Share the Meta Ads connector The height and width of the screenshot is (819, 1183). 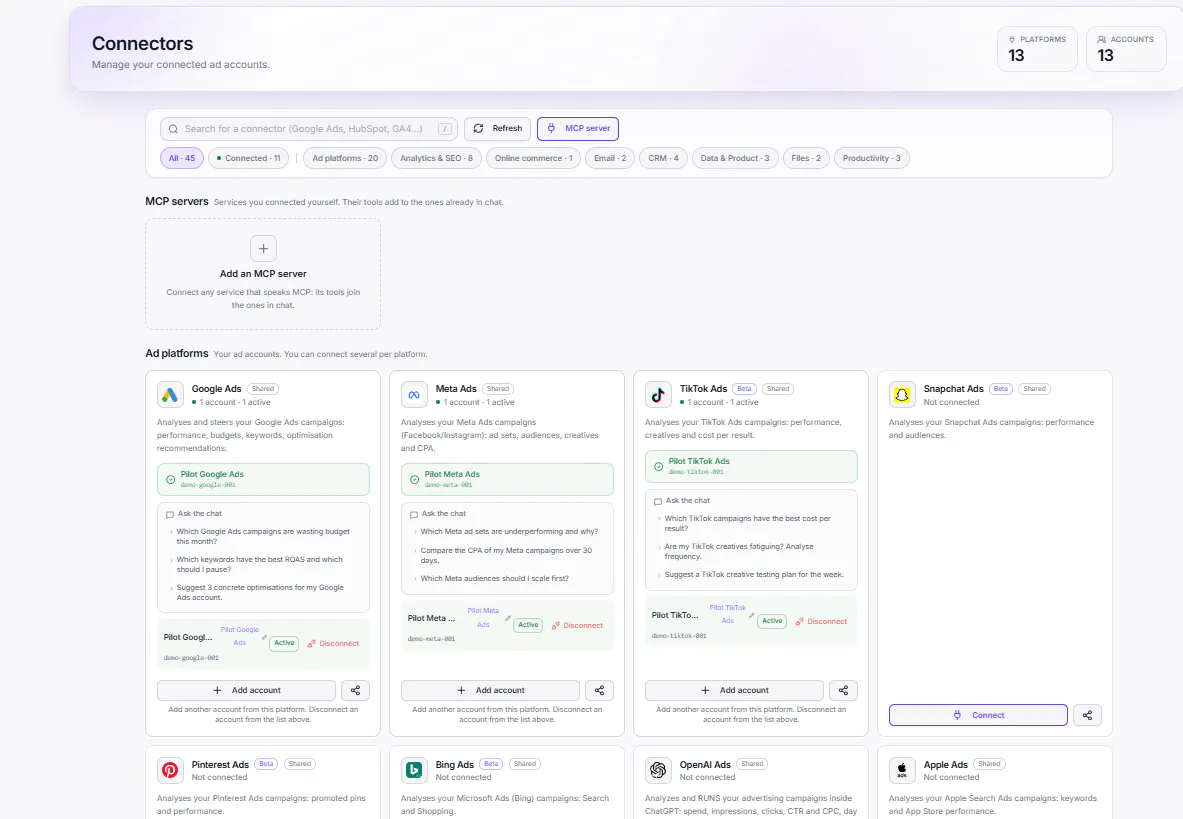point(599,690)
